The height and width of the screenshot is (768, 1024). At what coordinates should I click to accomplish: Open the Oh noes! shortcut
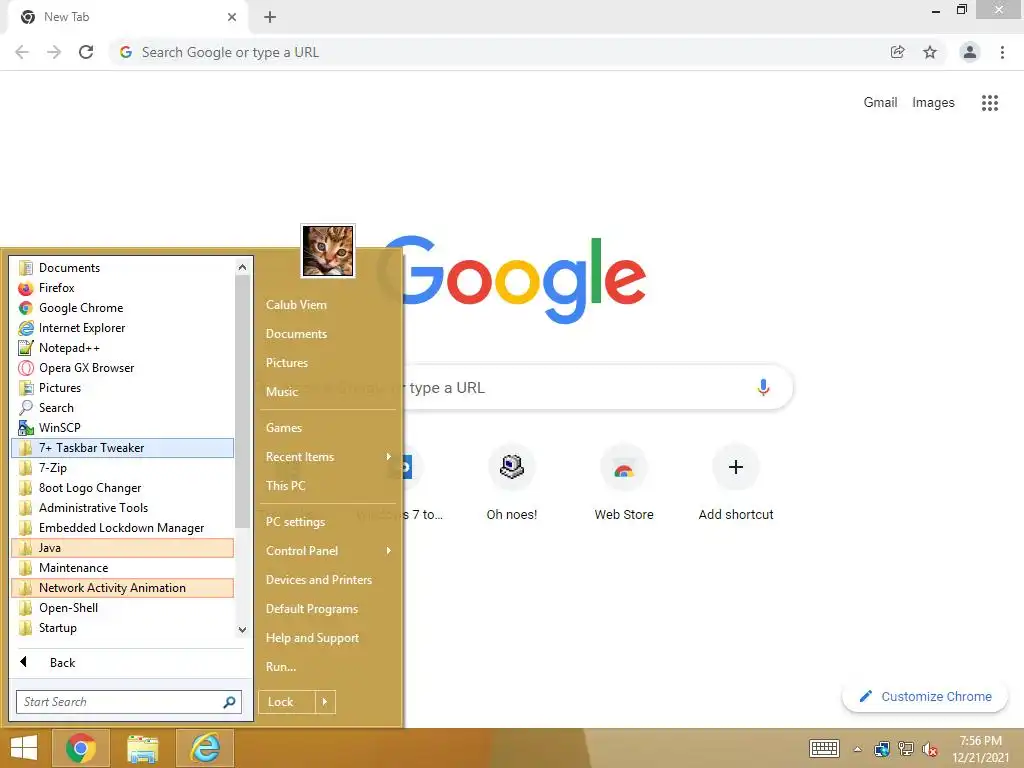coord(512,483)
